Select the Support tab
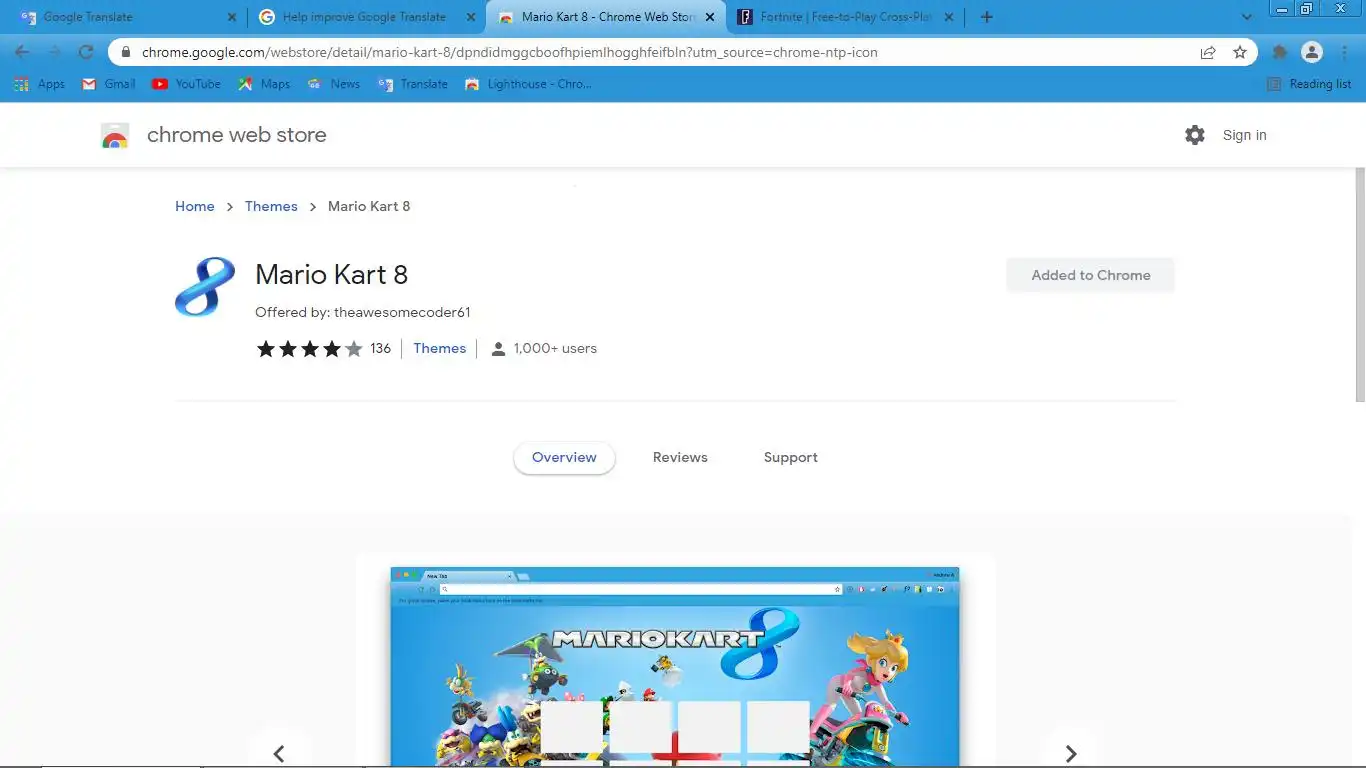The image size is (1366, 768). tap(791, 457)
